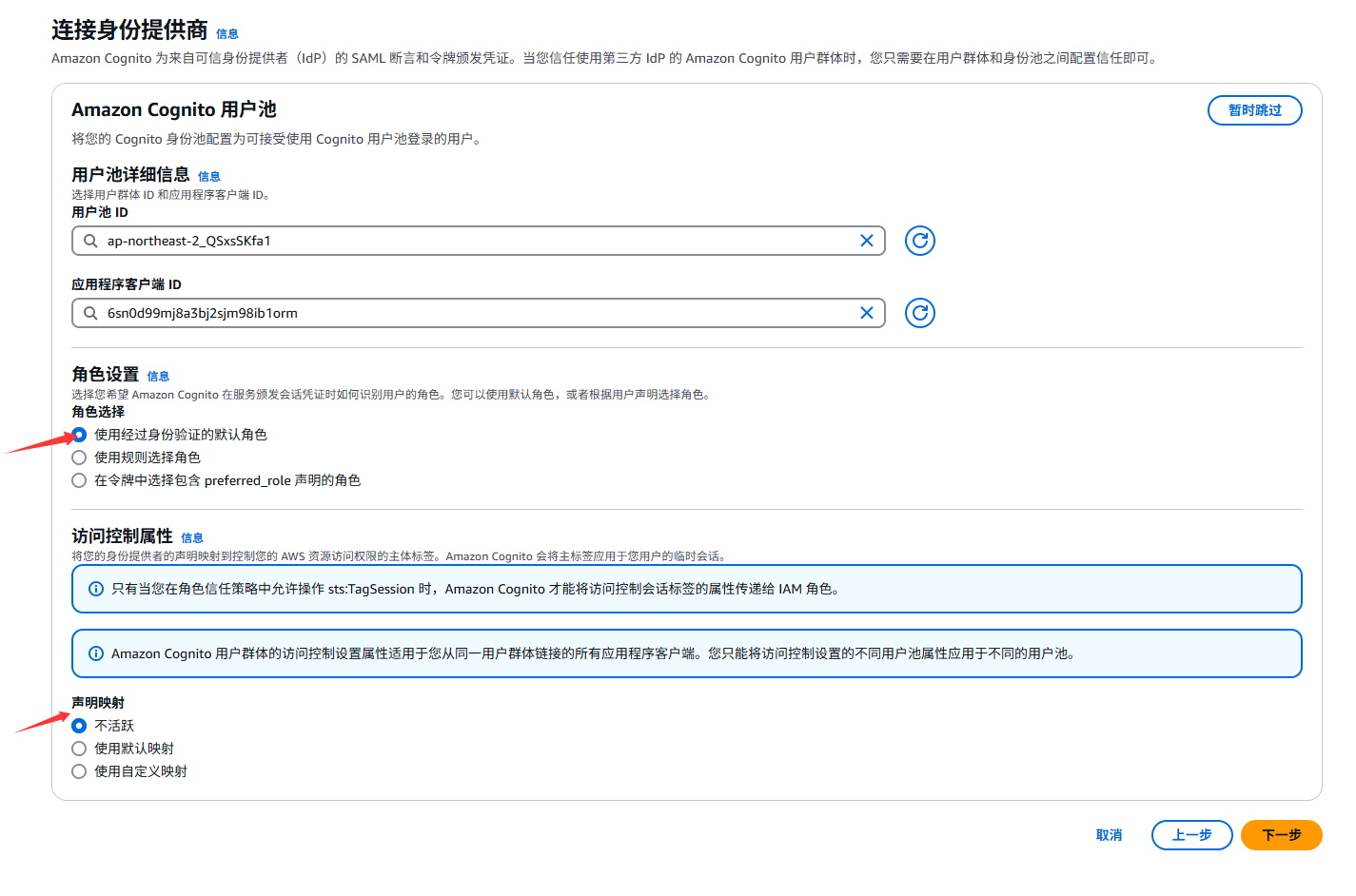
Task: Clear the app client ID field
Action: click(866, 313)
